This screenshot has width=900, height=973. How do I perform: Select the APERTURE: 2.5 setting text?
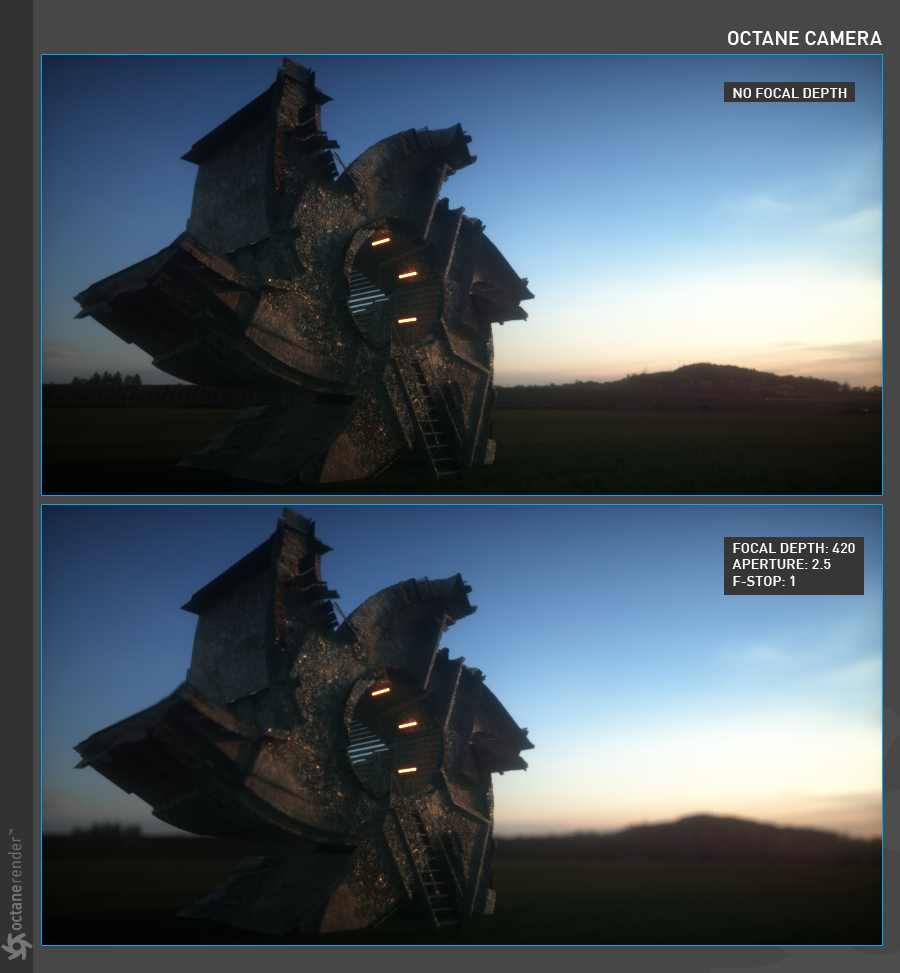click(781, 565)
